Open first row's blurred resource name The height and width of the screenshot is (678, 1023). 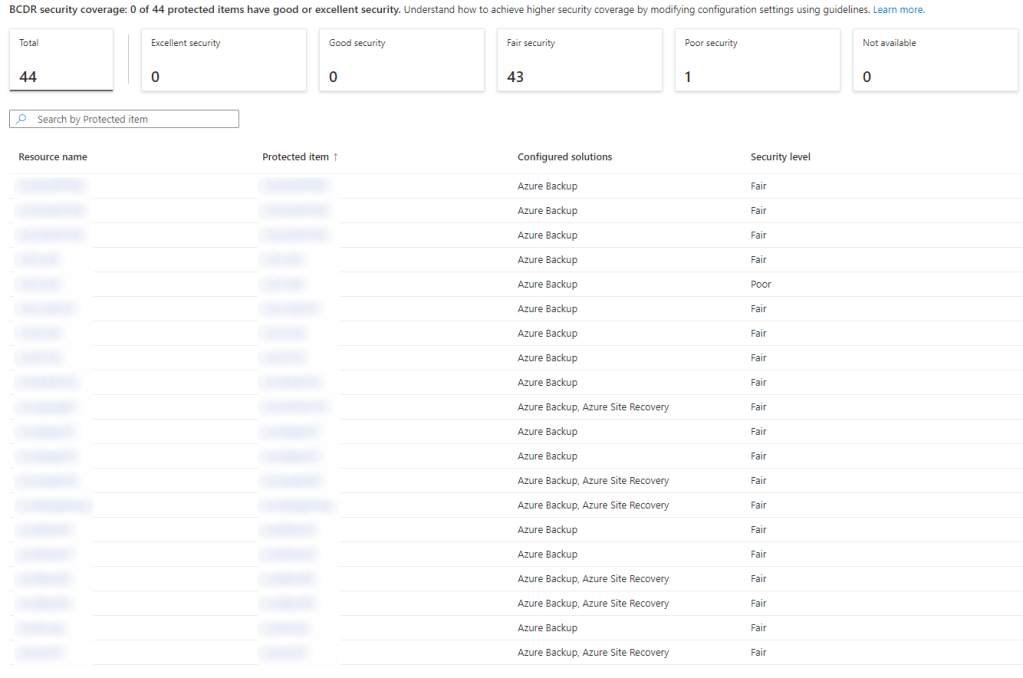[x=51, y=186]
